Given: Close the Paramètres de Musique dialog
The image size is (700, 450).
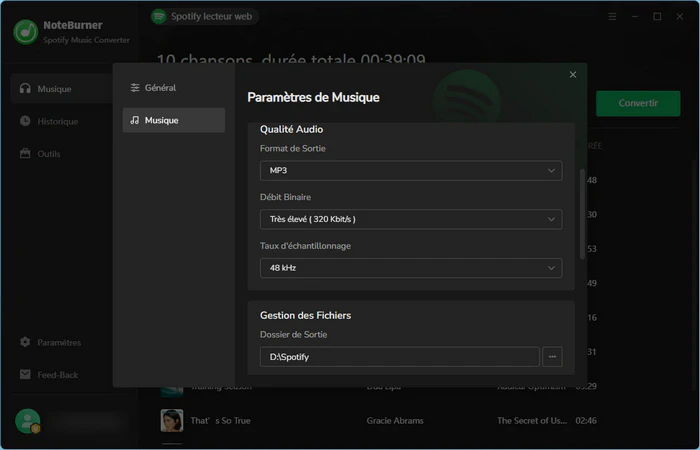Looking at the screenshot, I should (573, 75).
